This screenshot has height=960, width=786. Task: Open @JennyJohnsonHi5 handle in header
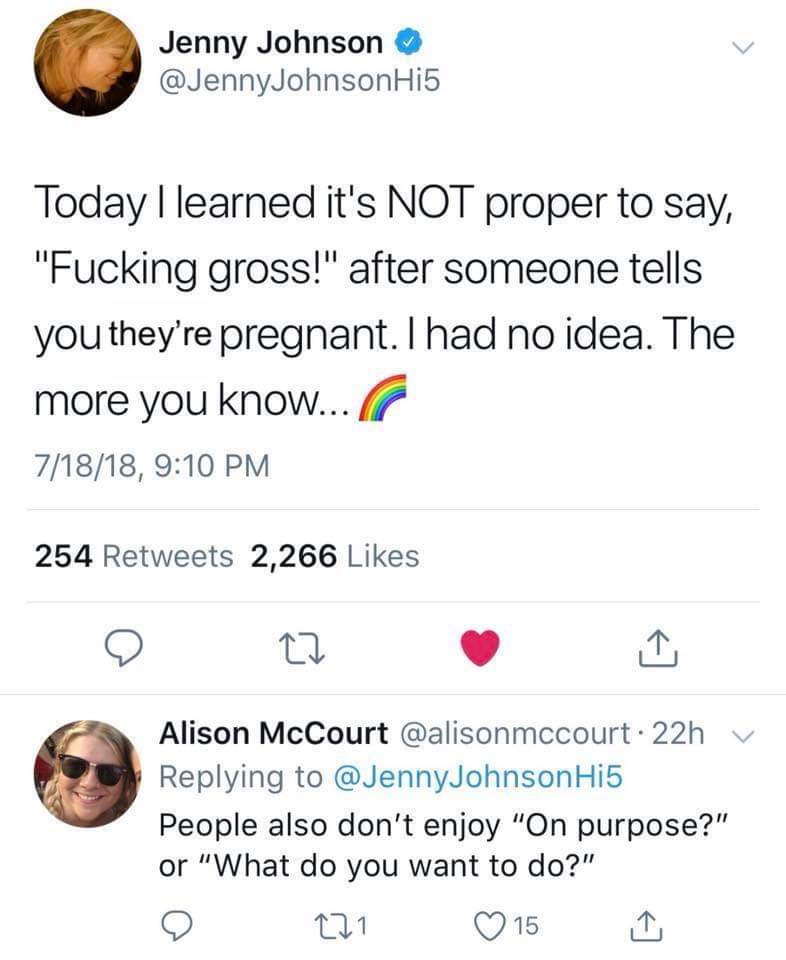coord(299,81)
